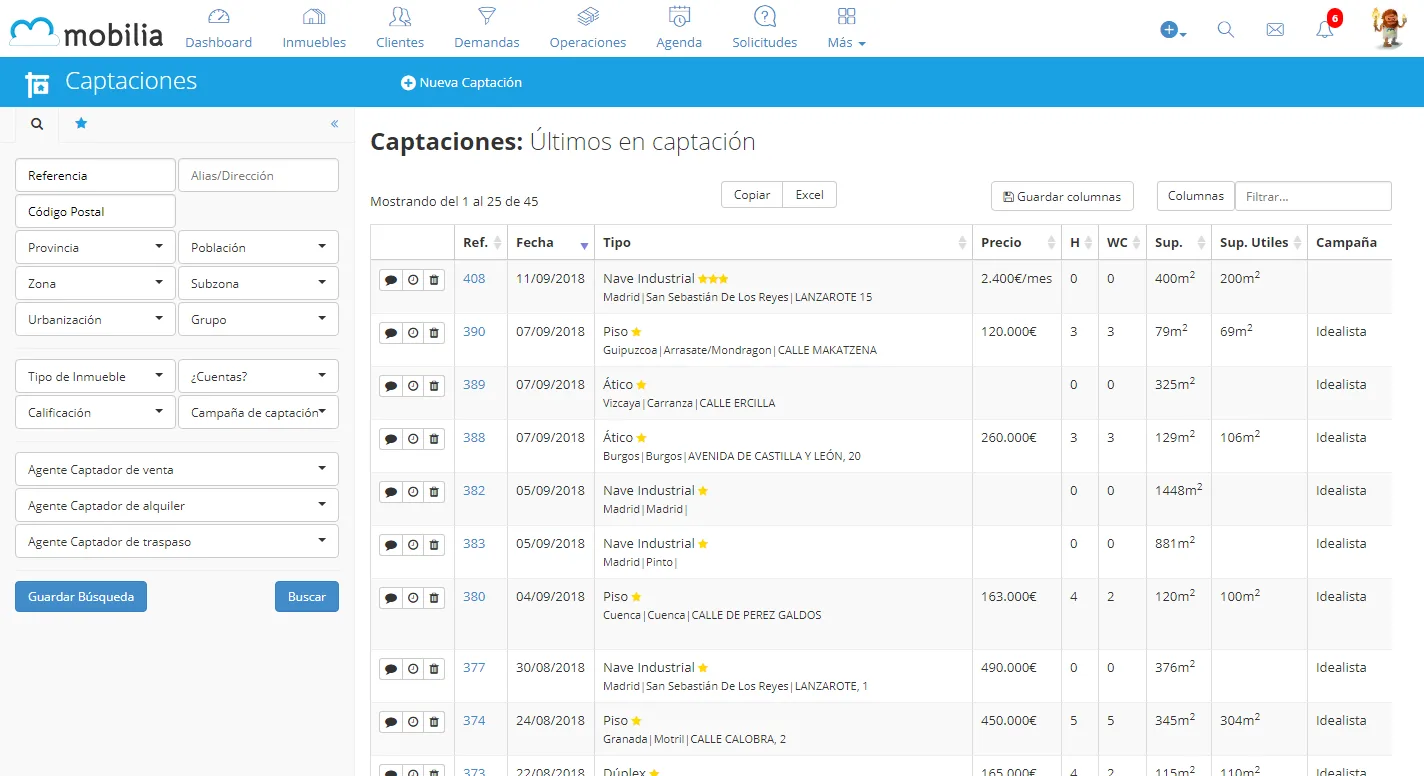This screenshot has height=776, width=1424.
Task: Click comment icon for row 380
Action: tap(391, 598)
